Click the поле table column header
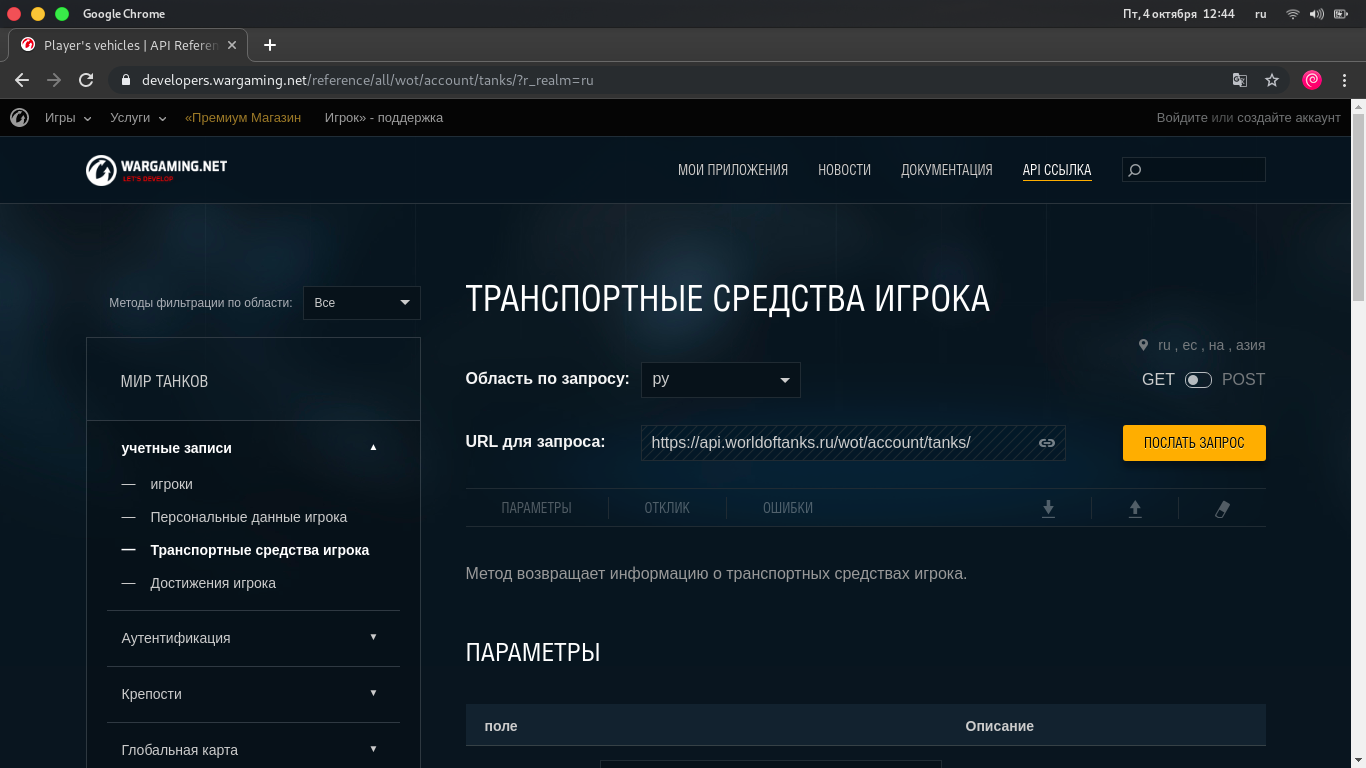The height and width of the screenshot is (768, 1366). tap(501, 726)
